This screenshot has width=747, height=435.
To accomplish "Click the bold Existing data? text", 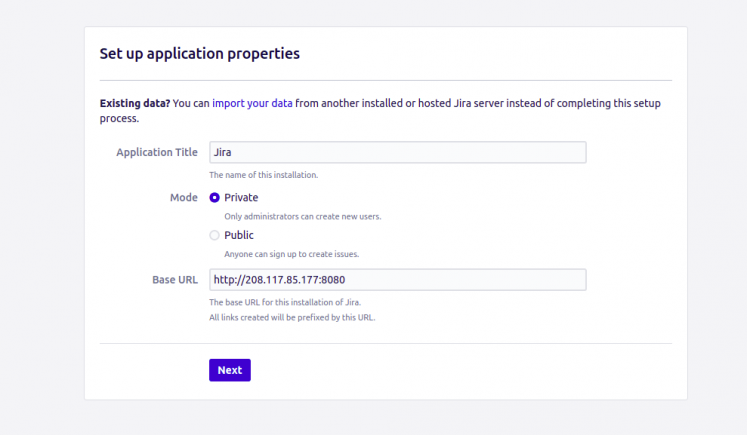I will (x=134, y=103).
